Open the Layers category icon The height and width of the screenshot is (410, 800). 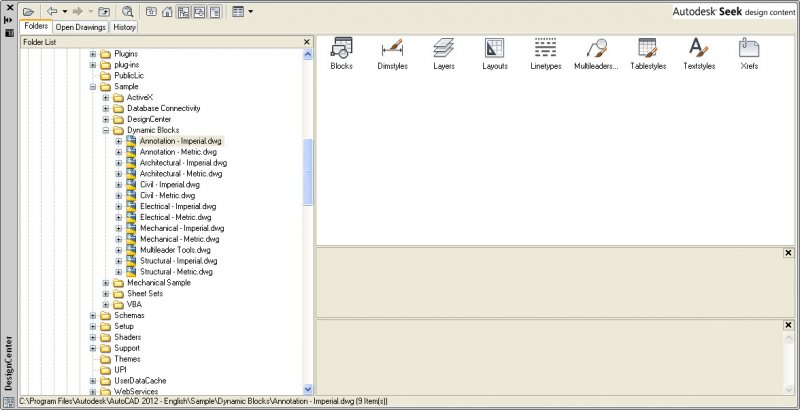click(x=444, y=51)
